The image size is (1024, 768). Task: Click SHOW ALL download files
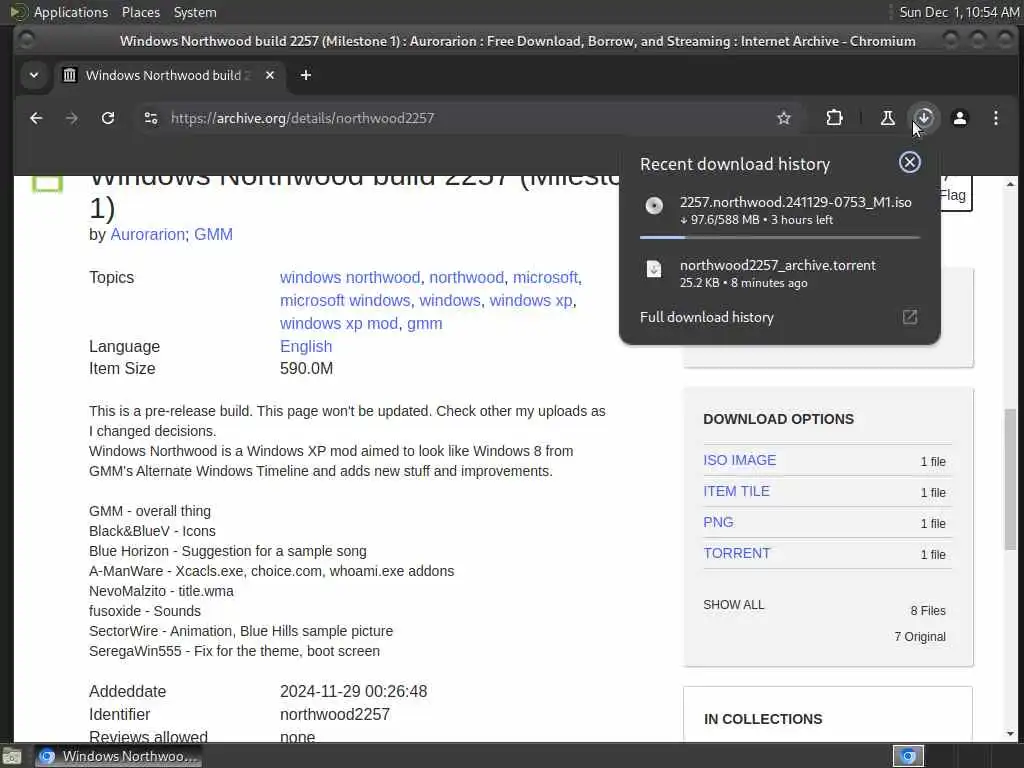tap(733, 605)
